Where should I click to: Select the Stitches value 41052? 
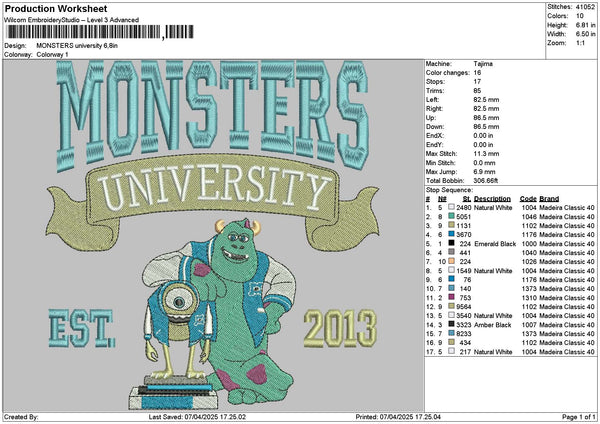tap(585, 7)
